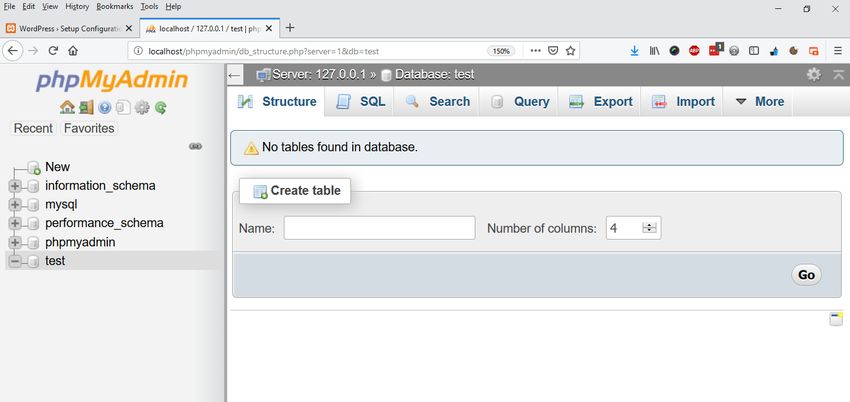The height and width of the screenshot is (402, 850).
Task: Open page actions three-dot menu
Action: tap(536, 51)
